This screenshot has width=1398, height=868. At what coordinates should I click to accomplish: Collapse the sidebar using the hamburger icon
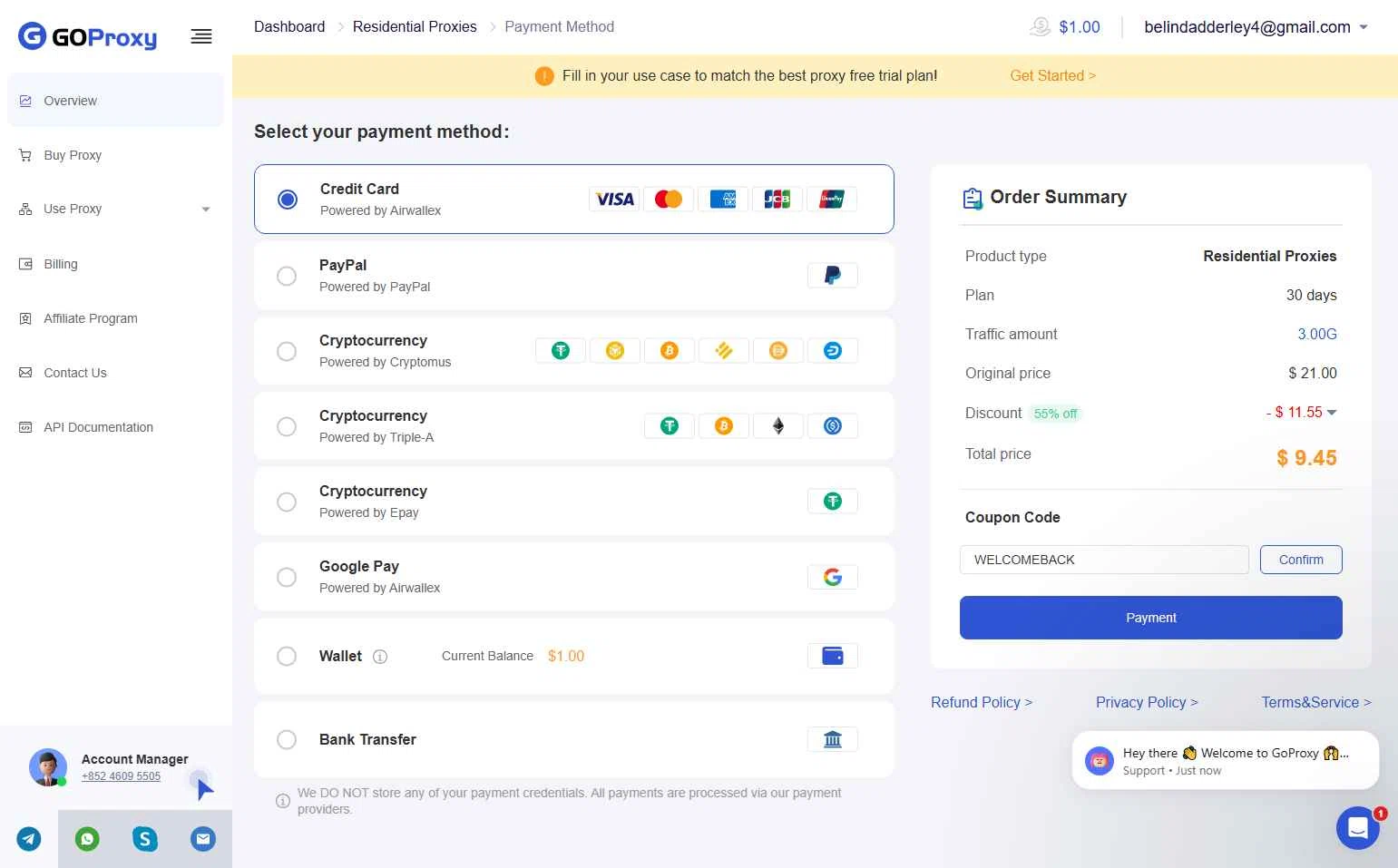(x=201, y=36)
